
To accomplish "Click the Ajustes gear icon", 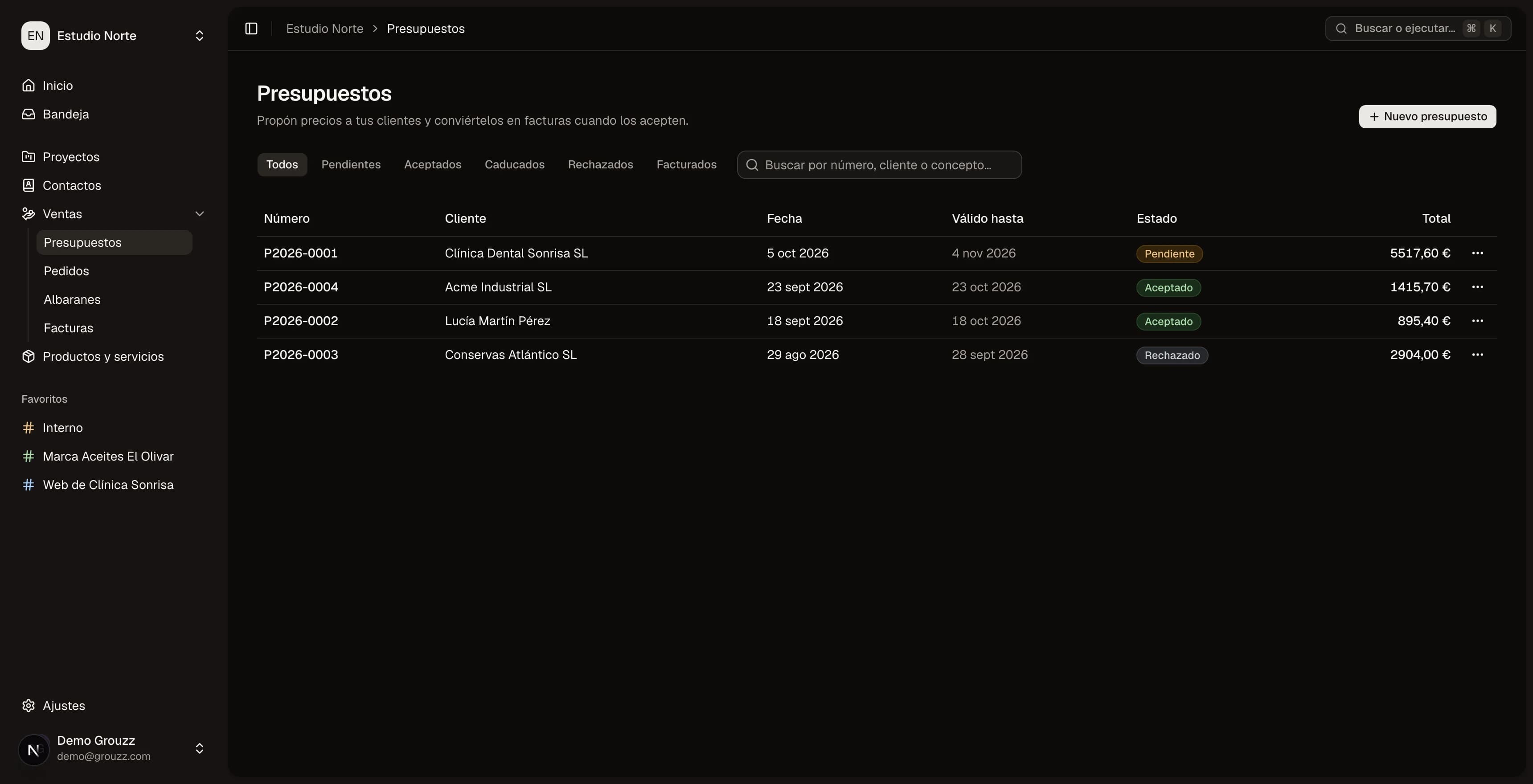I will coord(28,706).
